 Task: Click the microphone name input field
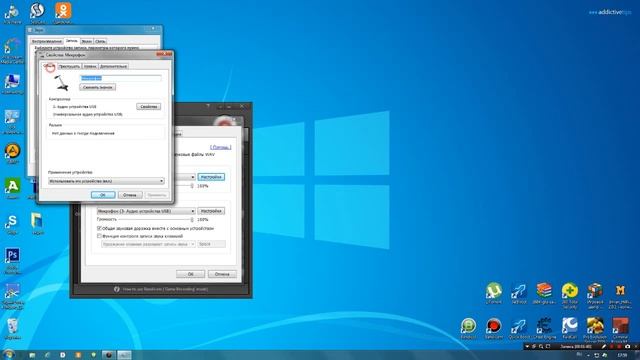[x=120, y=78]
